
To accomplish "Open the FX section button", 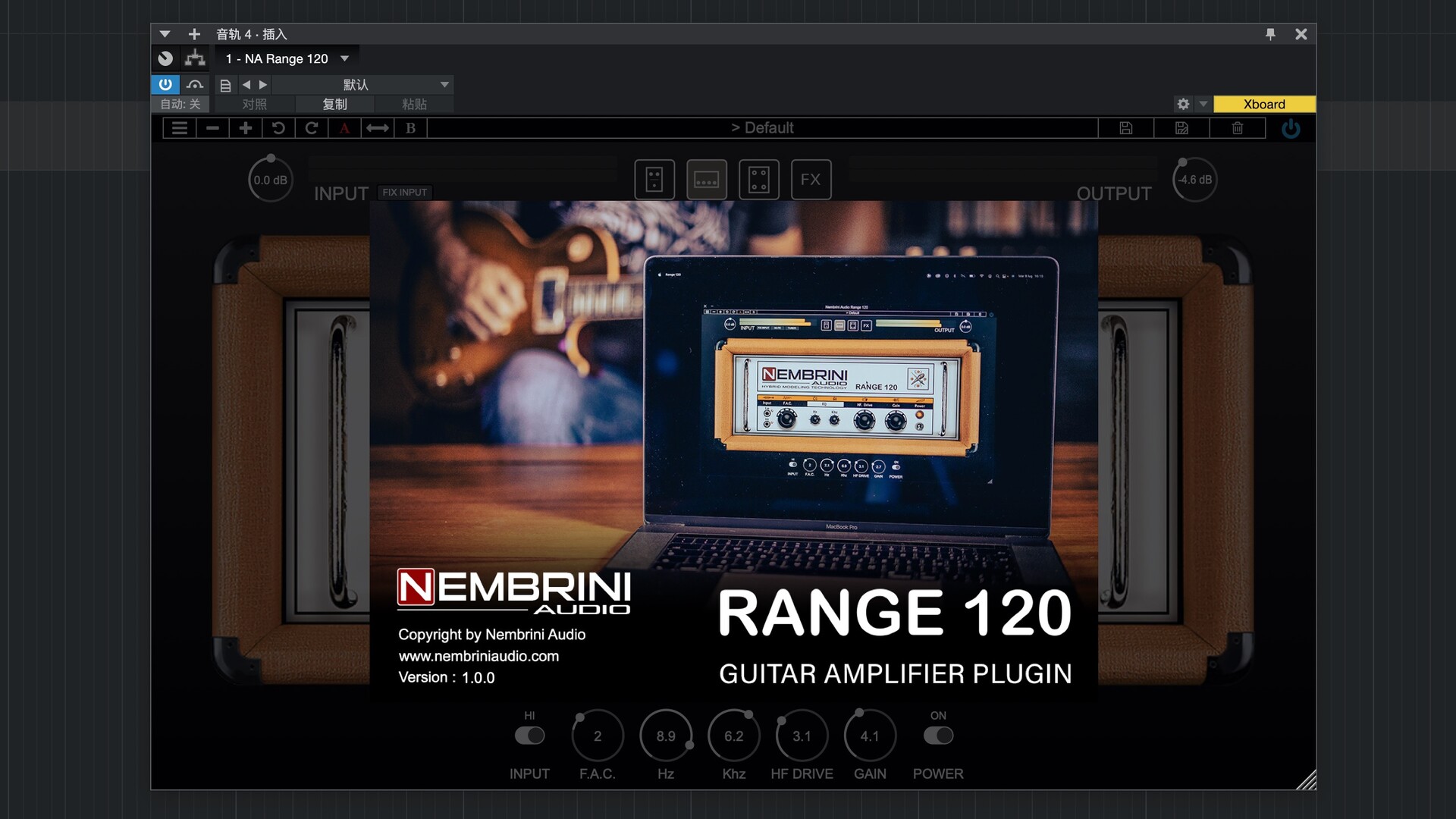I will [811, 180].
